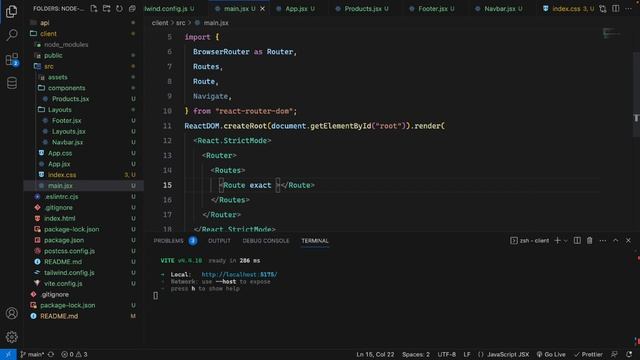The height and width of the screenshot is (360, 640).
Task: Open the Search view in activity bar
Action: point(11,35)
